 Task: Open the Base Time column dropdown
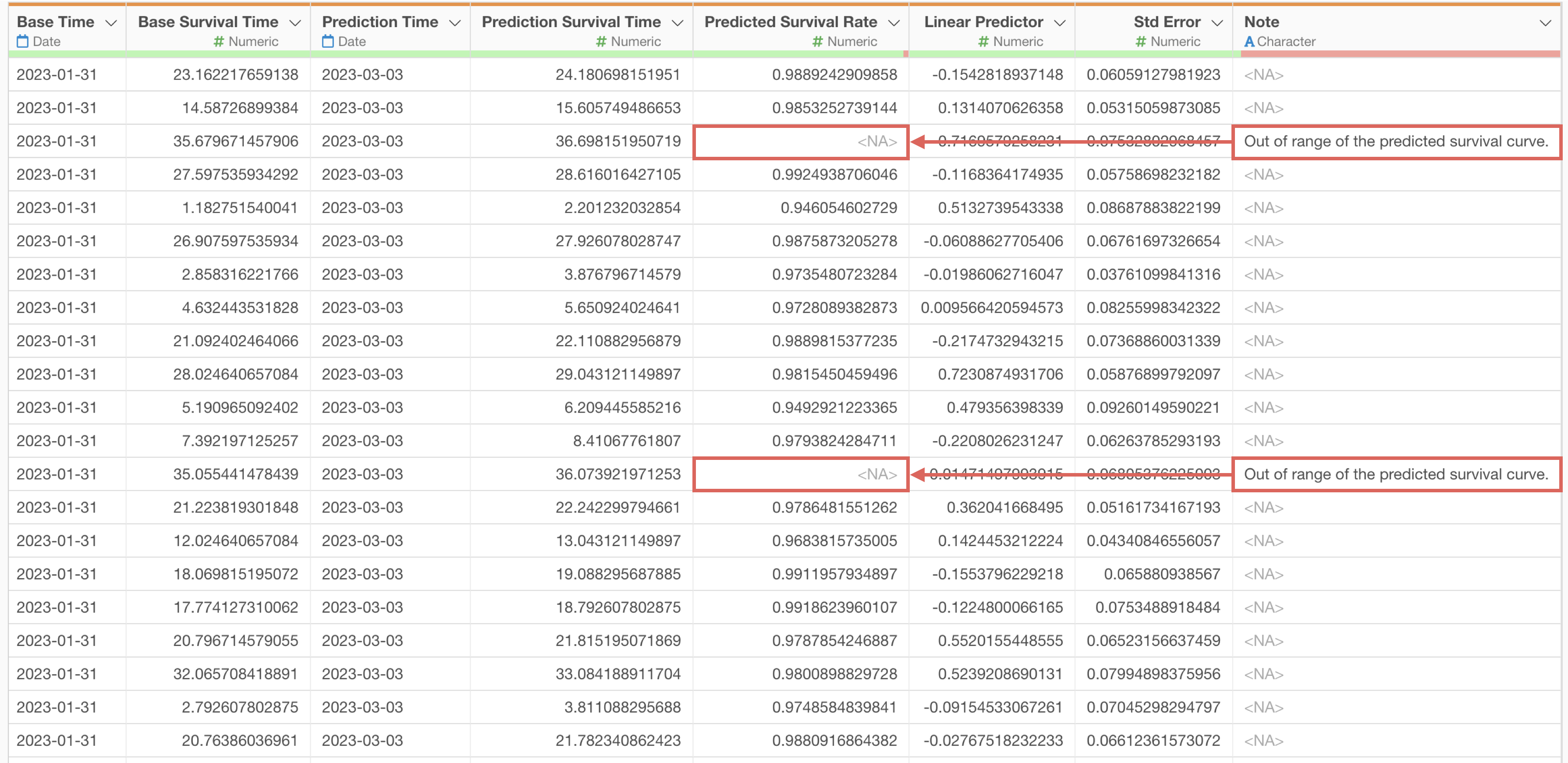pyautogui.click(x=111, y=23)
